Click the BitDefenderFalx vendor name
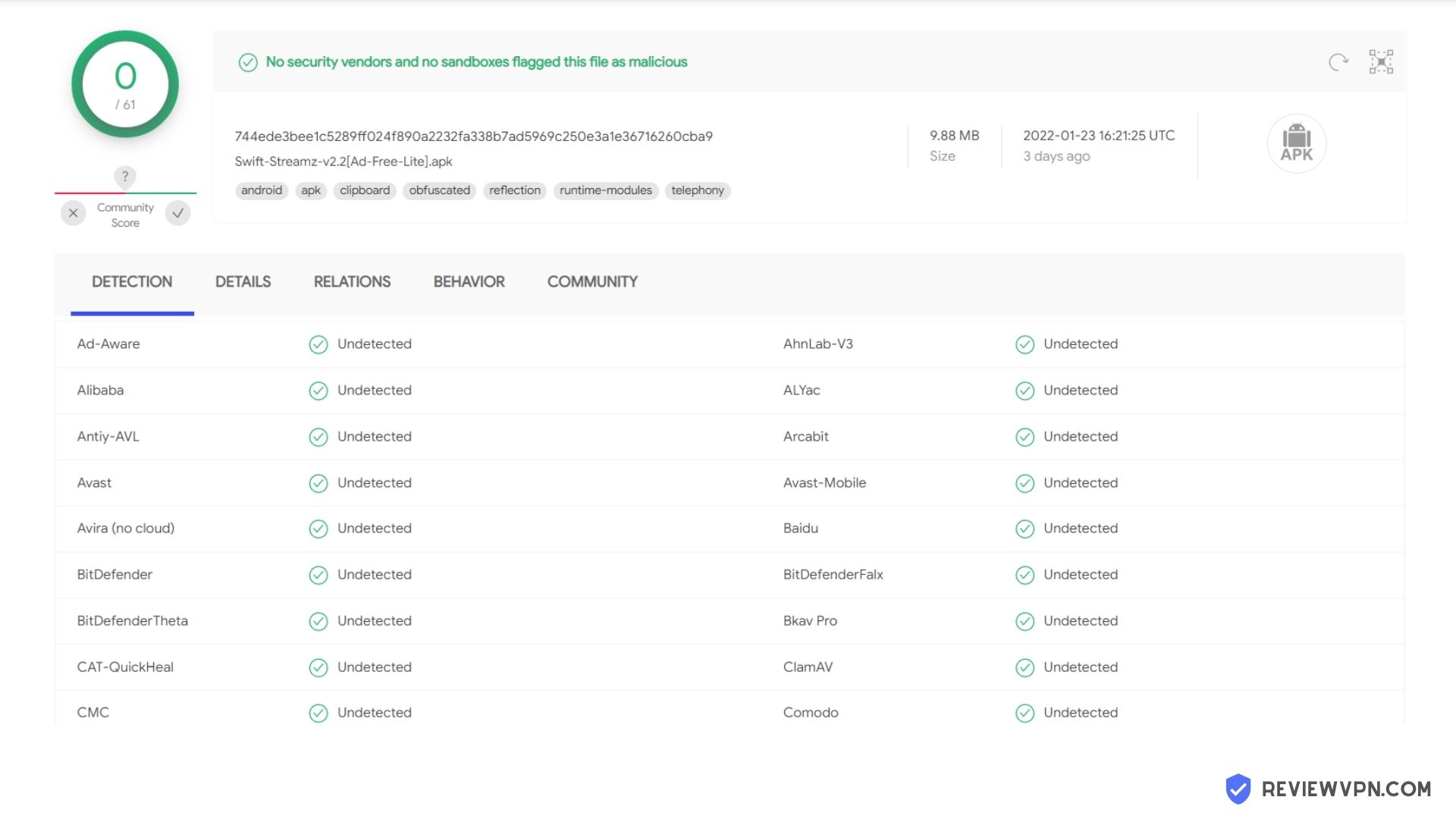This screenshot has height=819, width=1456. [x=833, y=575]
